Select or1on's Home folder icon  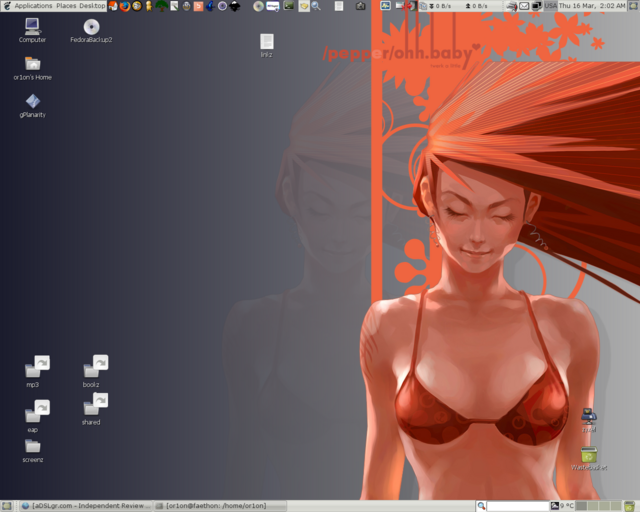[33, 68]
